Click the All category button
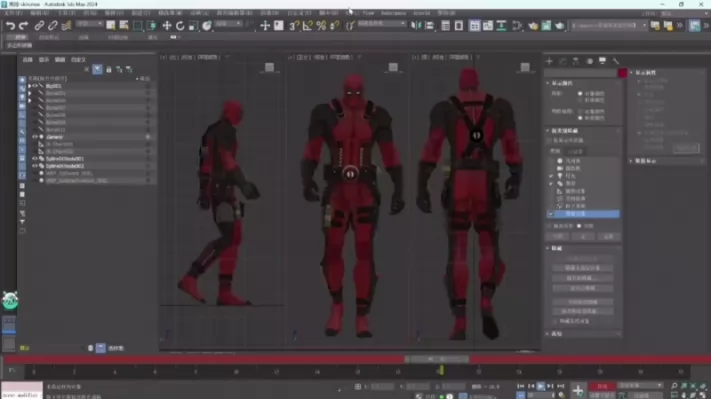The image size is (711, 399). point(558,237)
